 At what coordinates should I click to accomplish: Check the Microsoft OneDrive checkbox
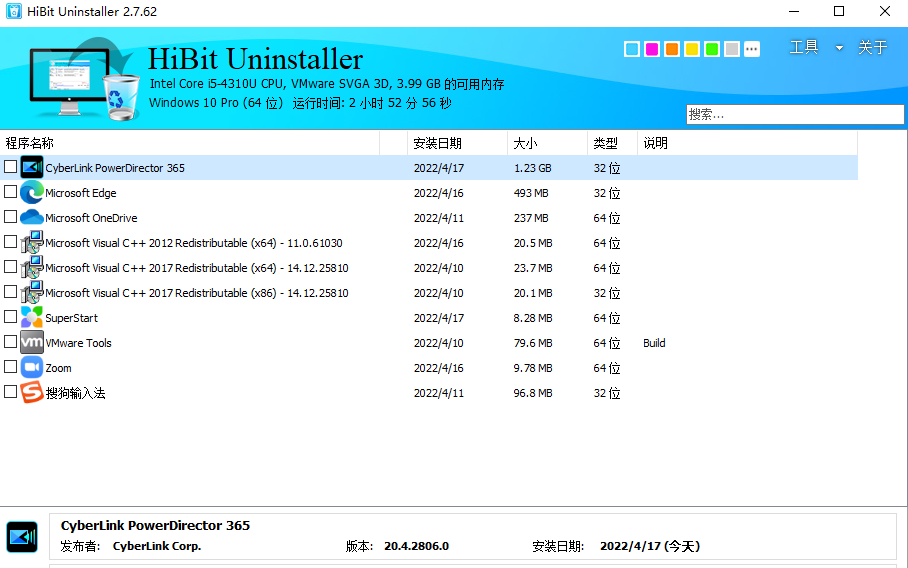pos(10,217)
